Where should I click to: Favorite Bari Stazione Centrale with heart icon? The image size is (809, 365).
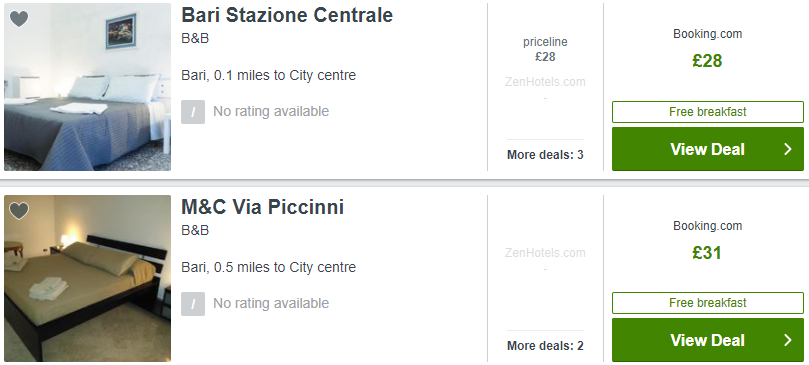19,19
